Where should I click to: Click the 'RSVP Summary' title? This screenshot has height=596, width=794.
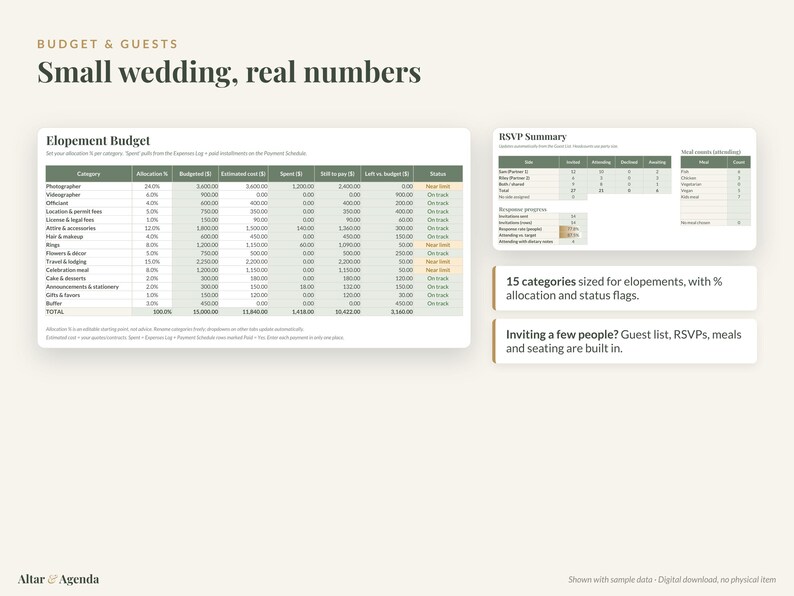[533, 137]
